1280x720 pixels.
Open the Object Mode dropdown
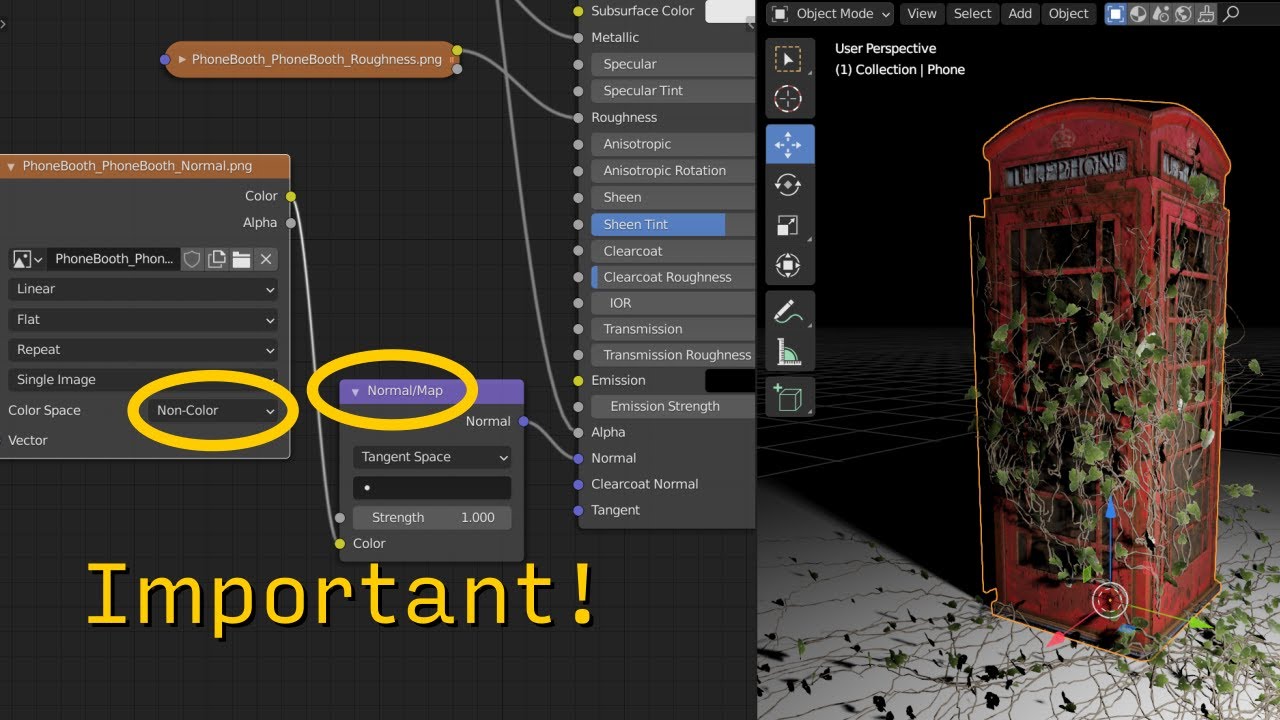(x=829, y=14)
